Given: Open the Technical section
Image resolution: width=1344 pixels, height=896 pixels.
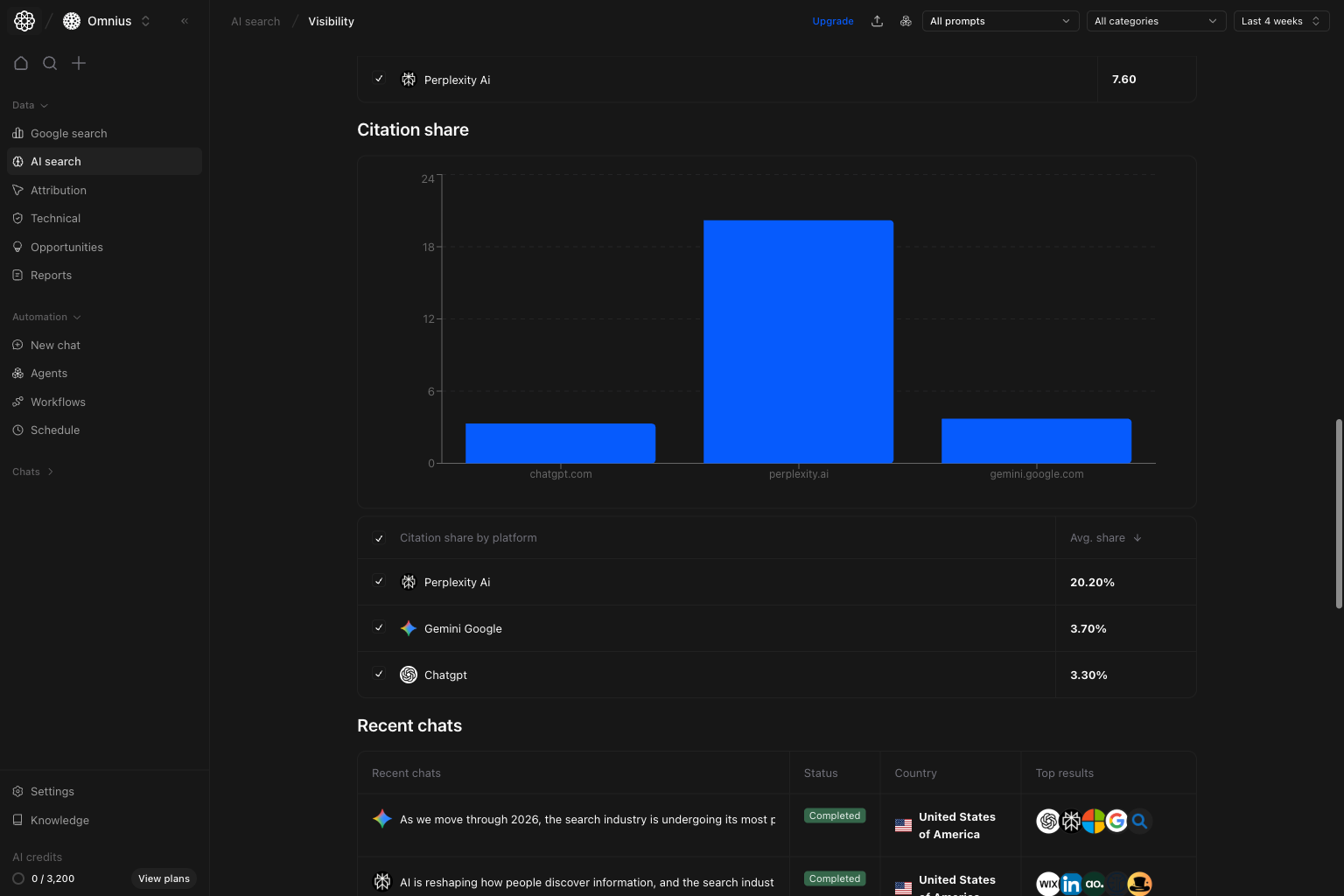Looking at the screenshot, I should click(55, 218).
